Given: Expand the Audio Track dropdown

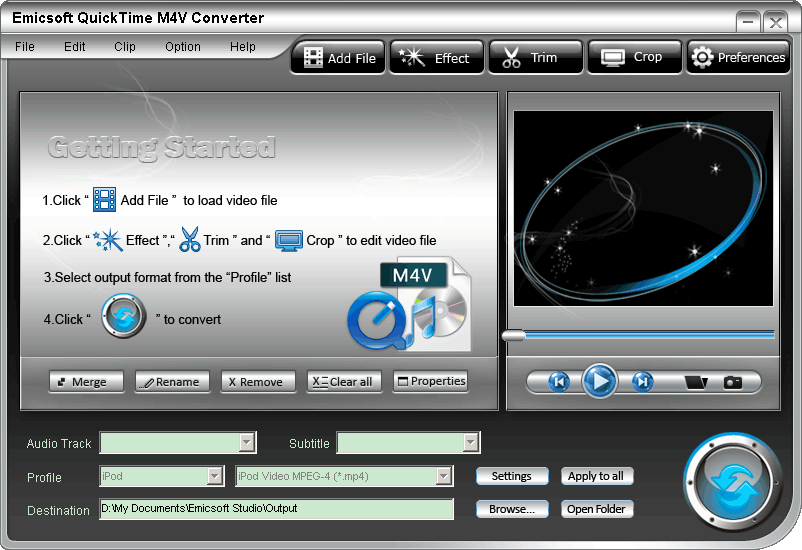Looking at the screenshot, I should (247, 442).
